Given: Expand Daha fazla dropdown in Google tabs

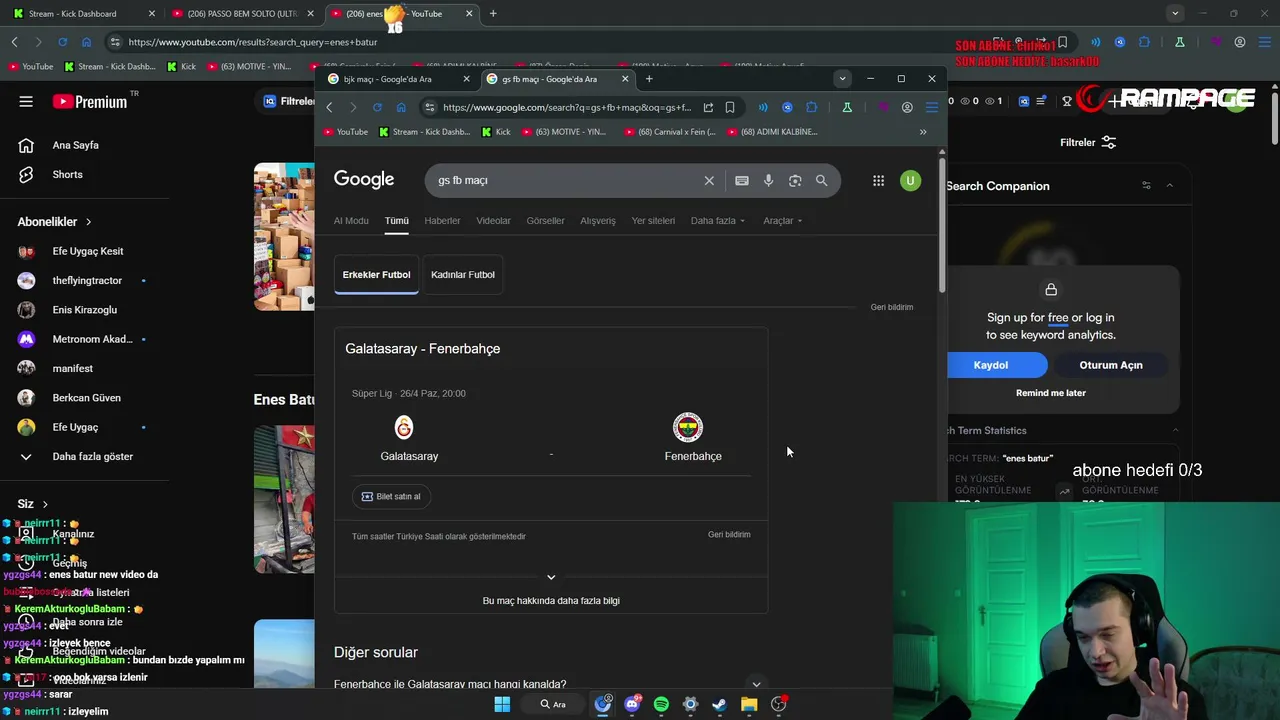Looking at the screenshot, I should 718,221.
